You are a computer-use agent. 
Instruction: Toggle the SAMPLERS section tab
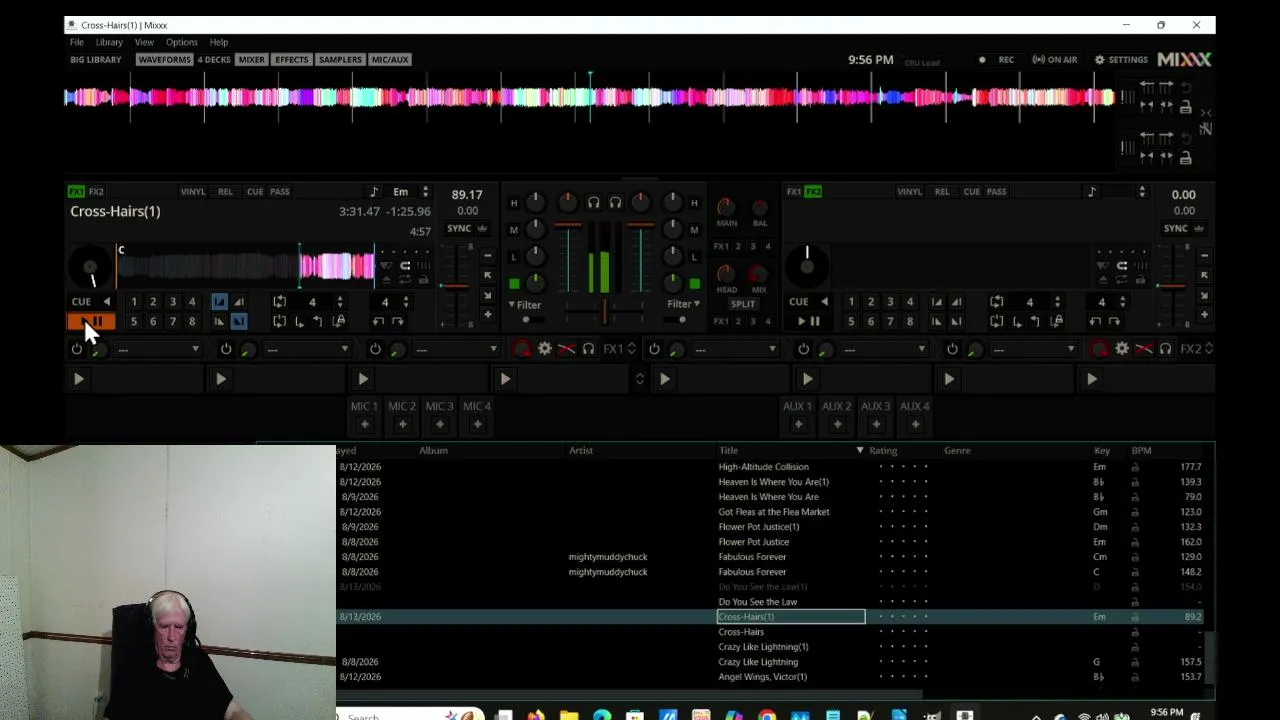click(x=340, y=60)
